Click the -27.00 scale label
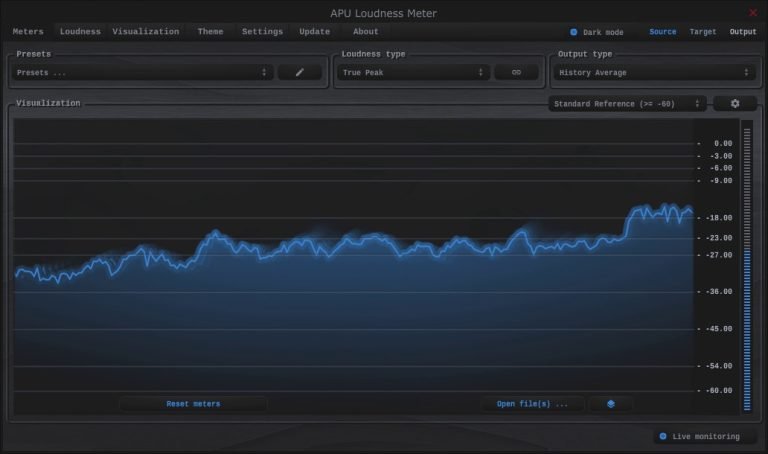 (719, 255)
